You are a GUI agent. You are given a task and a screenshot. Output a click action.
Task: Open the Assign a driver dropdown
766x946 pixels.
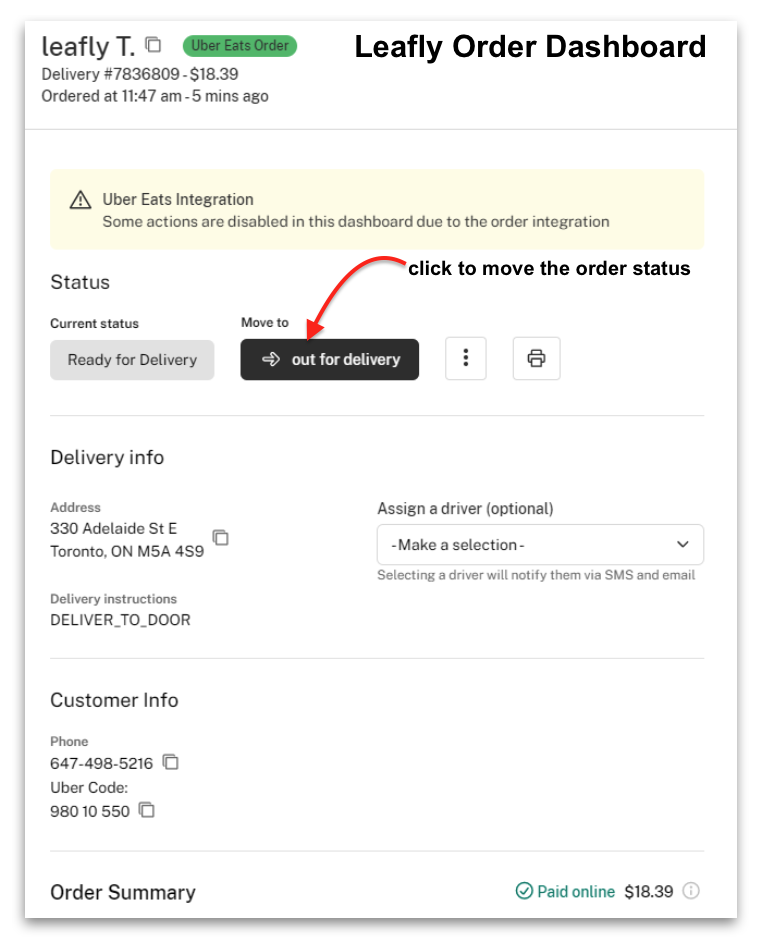coord(540,545)
